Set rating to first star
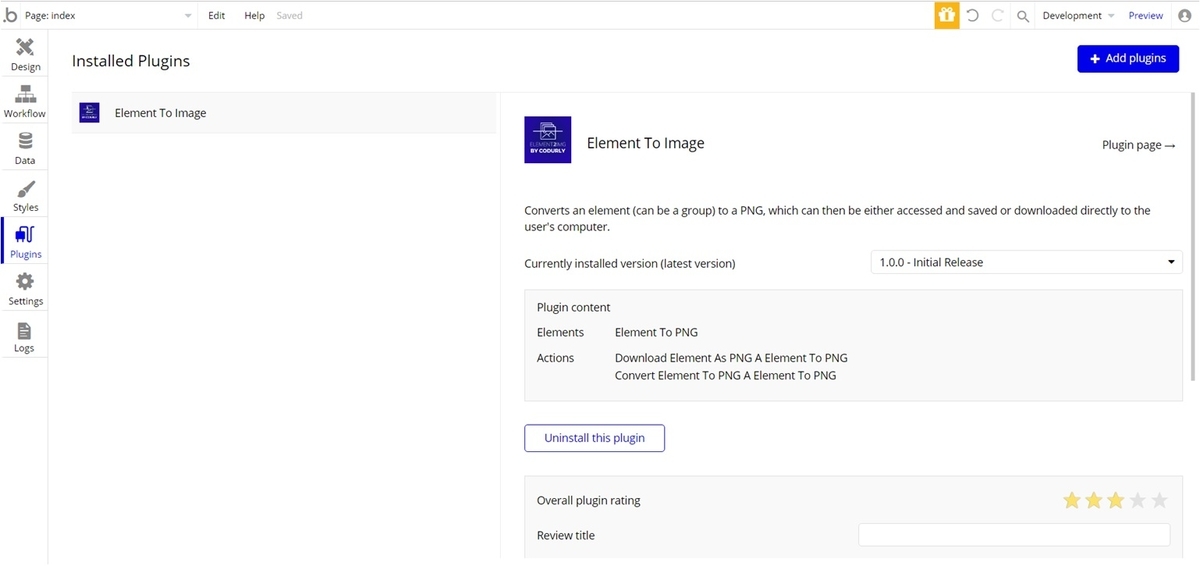 (x=1072, y=500)
